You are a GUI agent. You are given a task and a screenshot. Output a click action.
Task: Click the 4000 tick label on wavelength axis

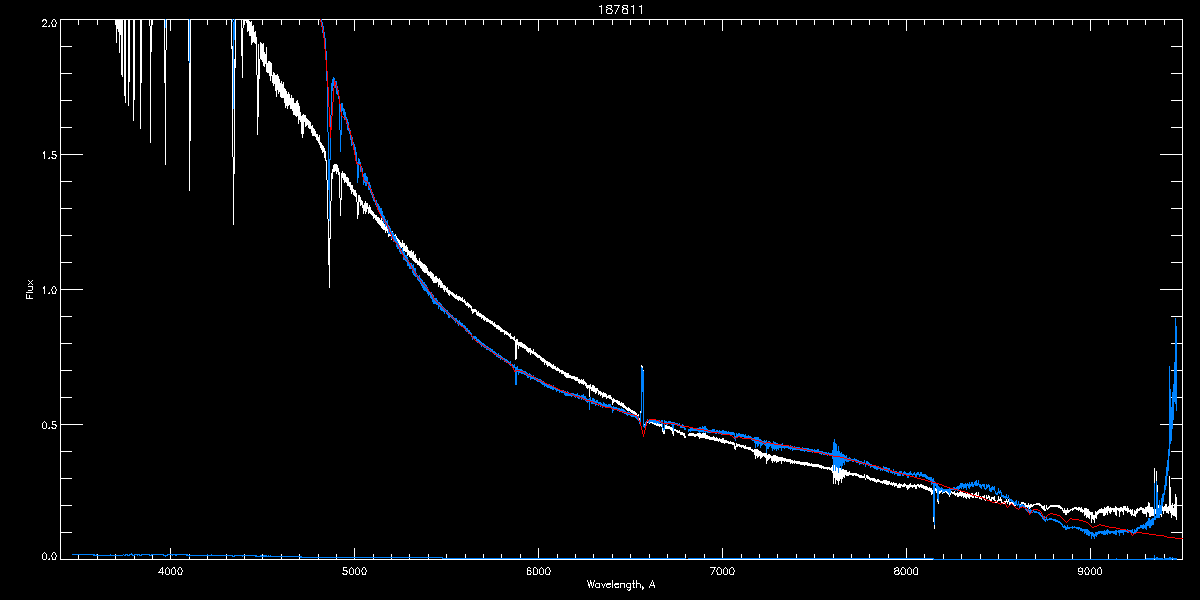(x=170, y=571)
